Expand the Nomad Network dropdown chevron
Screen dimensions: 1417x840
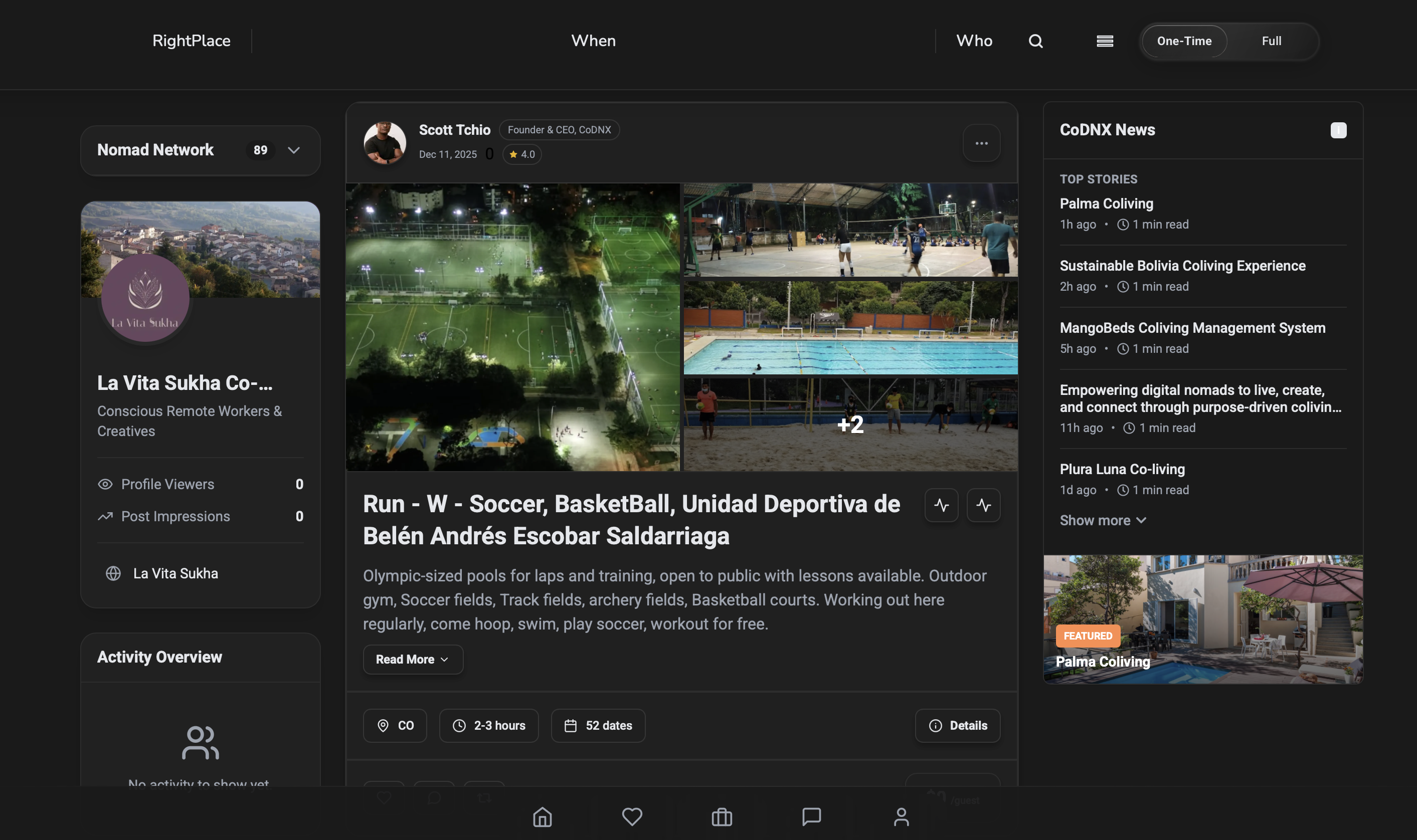[x=293, y=150]
